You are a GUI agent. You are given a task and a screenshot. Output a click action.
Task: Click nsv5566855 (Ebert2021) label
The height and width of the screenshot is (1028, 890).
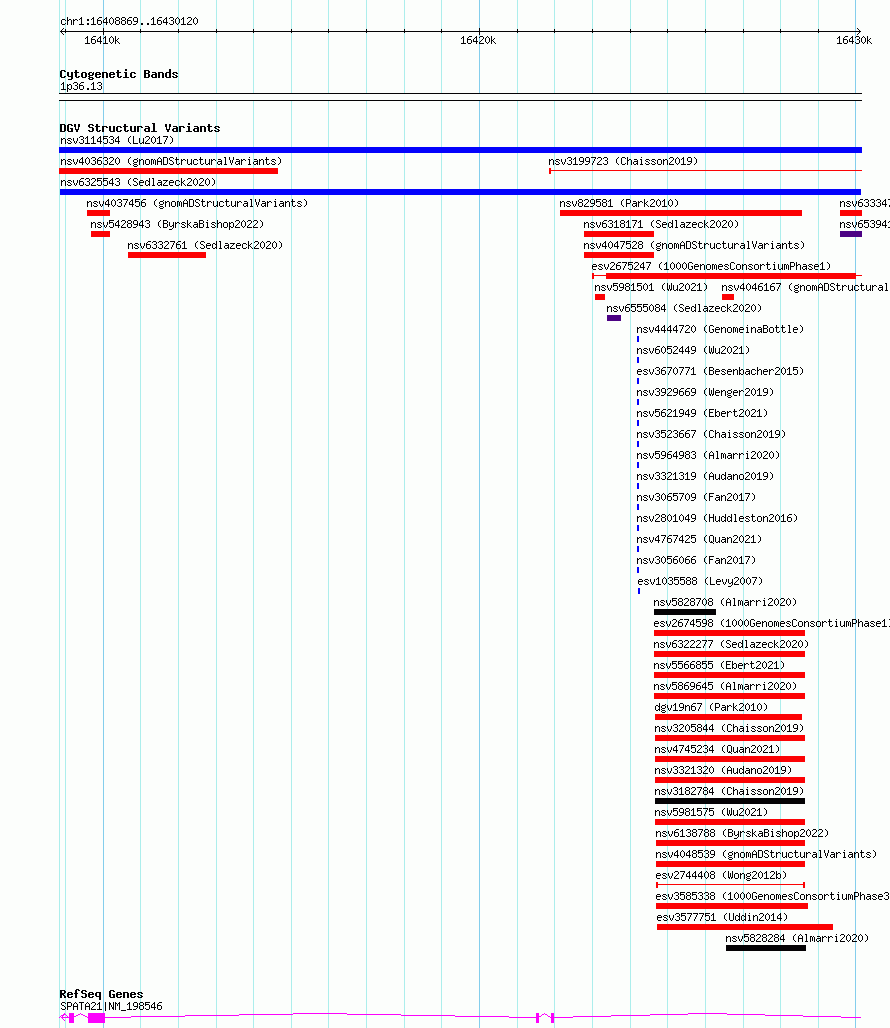(x=719, y=665)
